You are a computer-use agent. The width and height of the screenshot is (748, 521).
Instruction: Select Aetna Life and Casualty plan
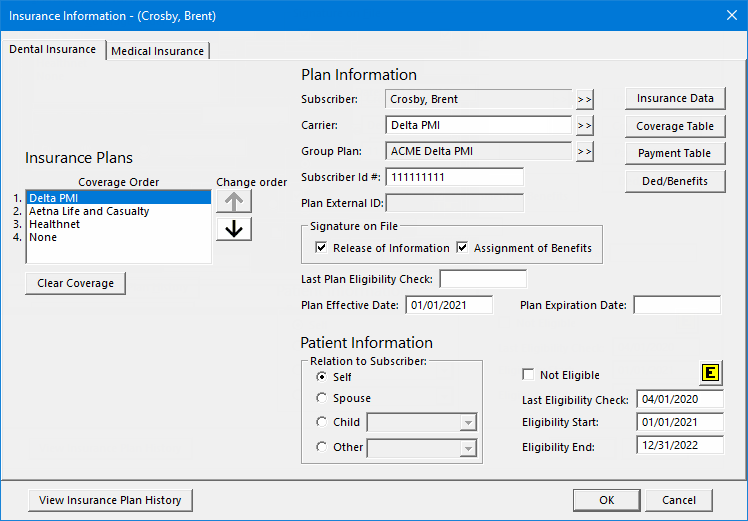(90, 211)
